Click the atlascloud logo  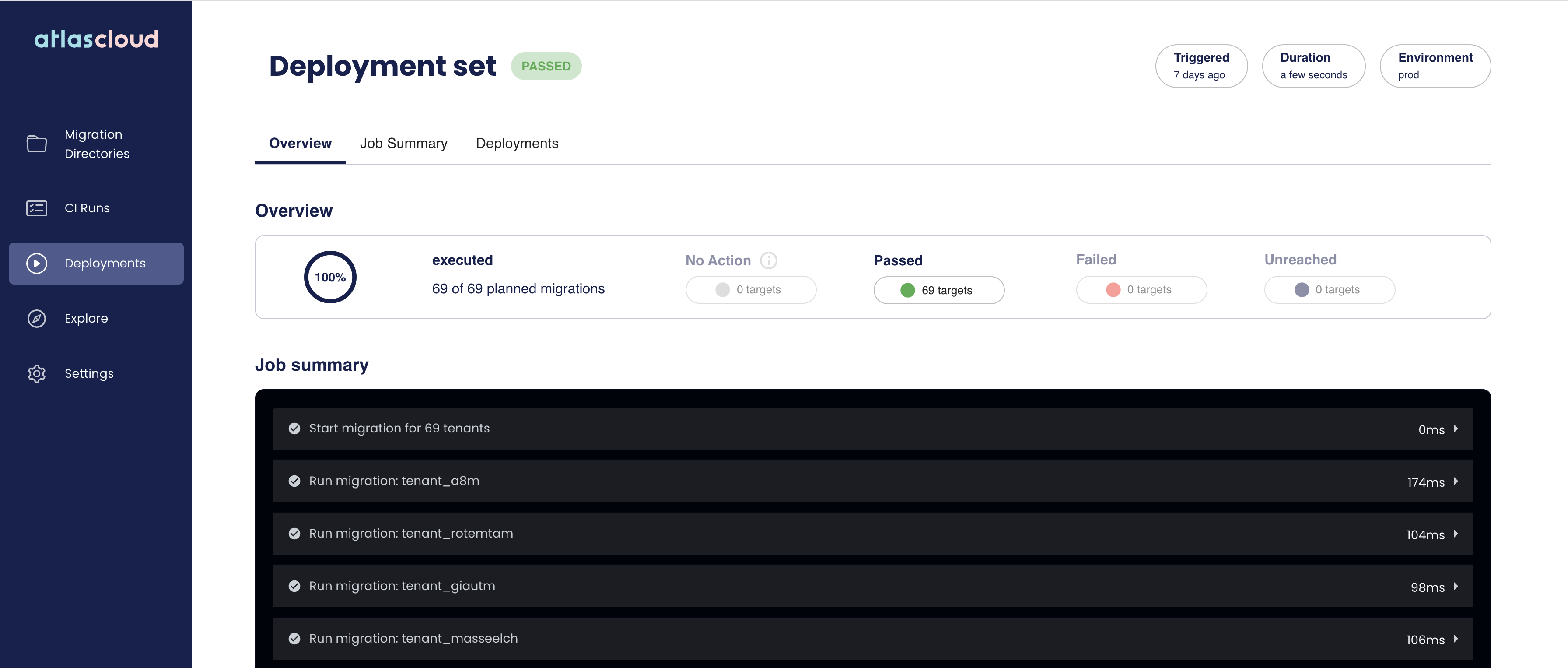click(96, 39)
